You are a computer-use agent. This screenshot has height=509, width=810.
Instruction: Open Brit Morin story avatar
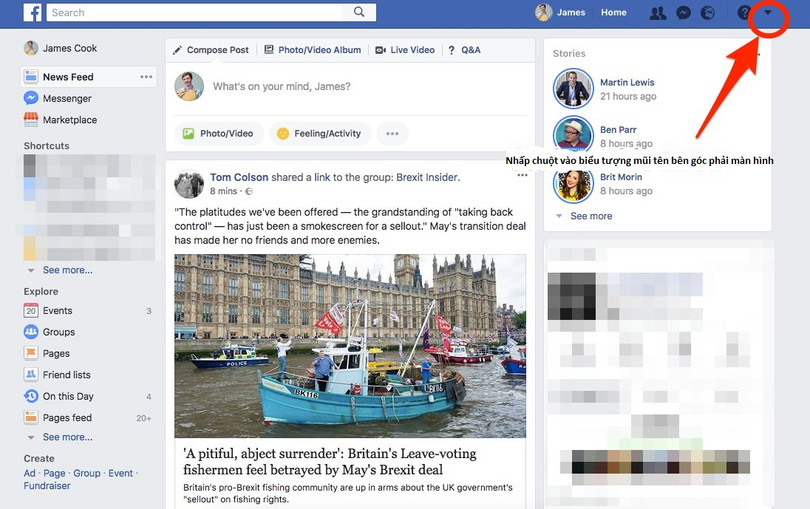tap(573, 184)
